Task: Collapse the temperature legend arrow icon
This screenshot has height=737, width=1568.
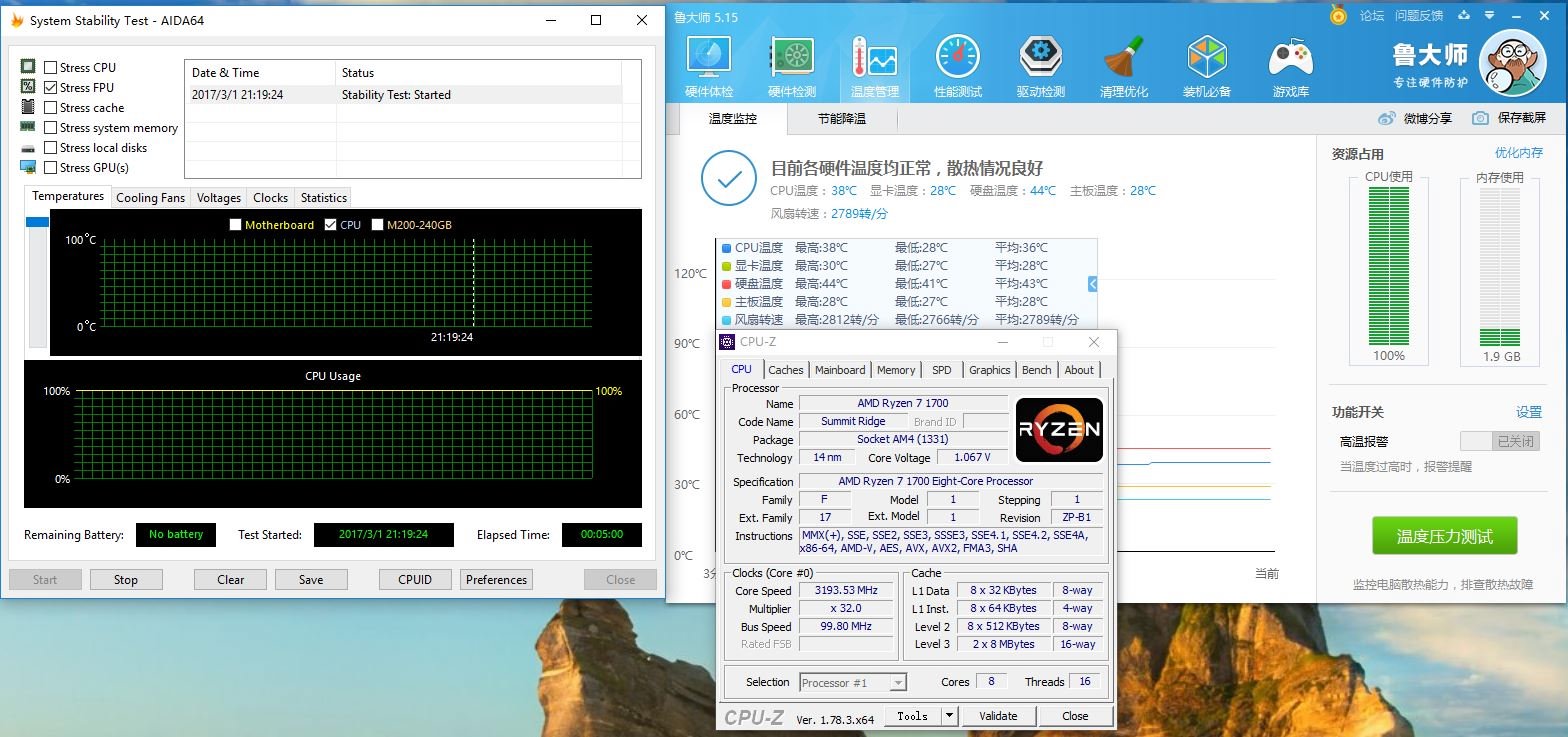Action: point(1092,284)
